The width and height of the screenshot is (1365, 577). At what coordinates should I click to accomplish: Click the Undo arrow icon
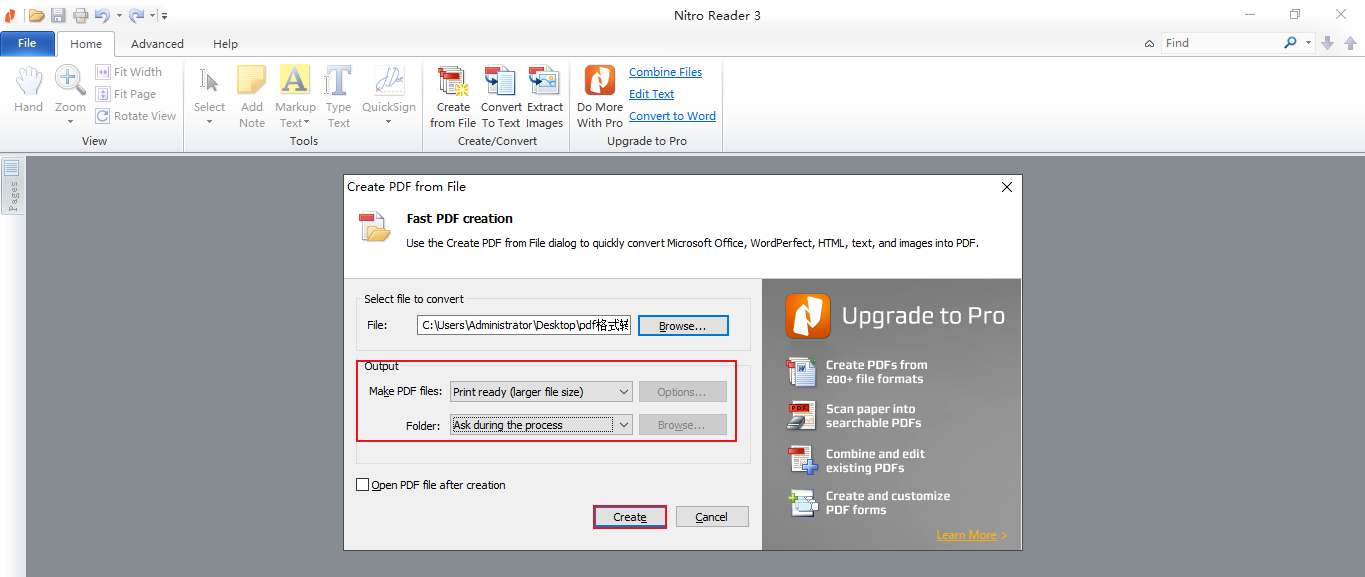coord(102,15)
